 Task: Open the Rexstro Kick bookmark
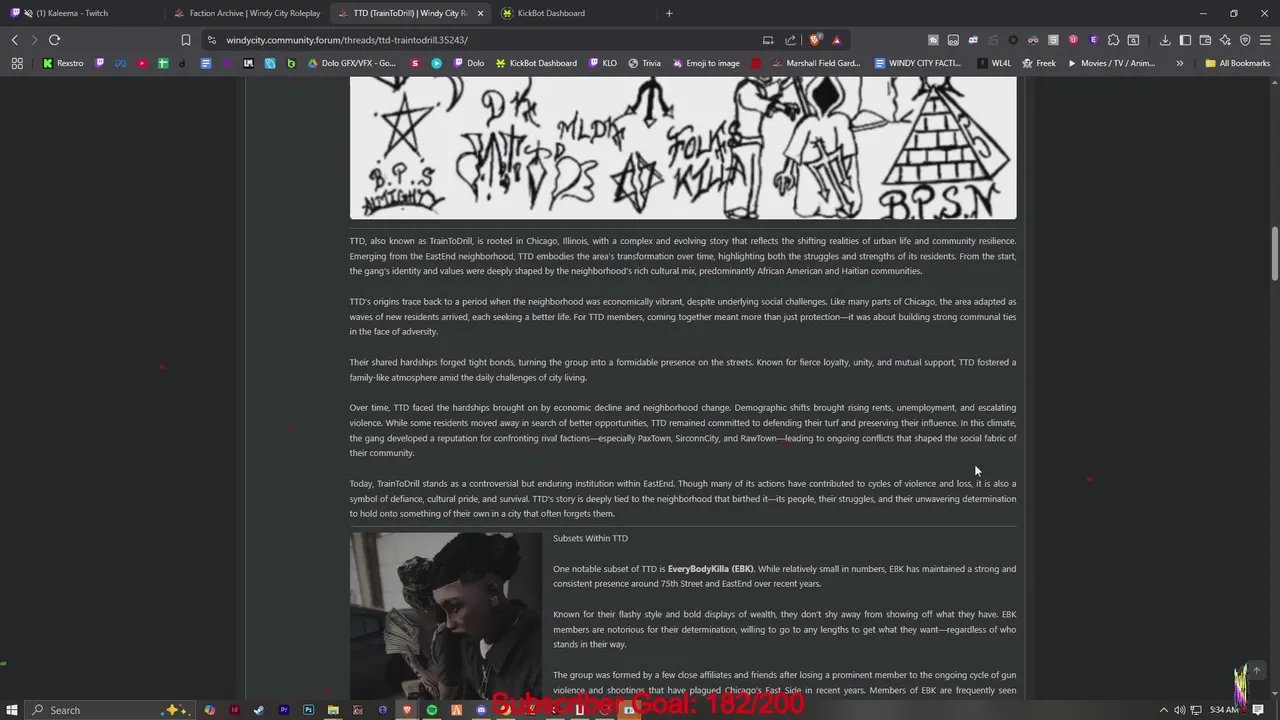point(63,63)
